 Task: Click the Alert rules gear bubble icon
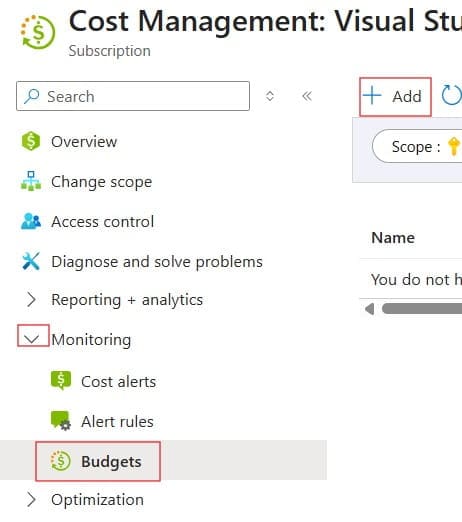pyautogui.click(x=61, y=421)
